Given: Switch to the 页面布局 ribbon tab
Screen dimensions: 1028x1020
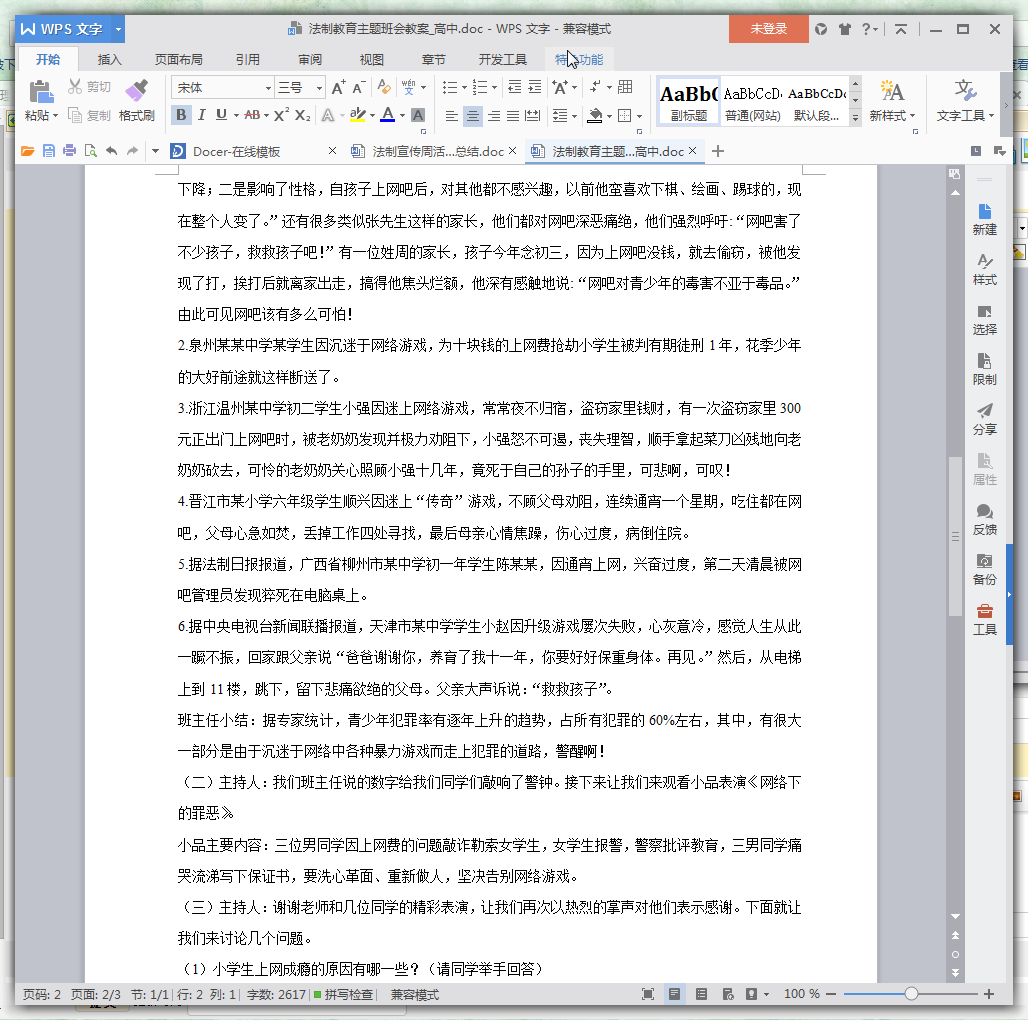Looking at the screenshot, I should pos(178,60).
